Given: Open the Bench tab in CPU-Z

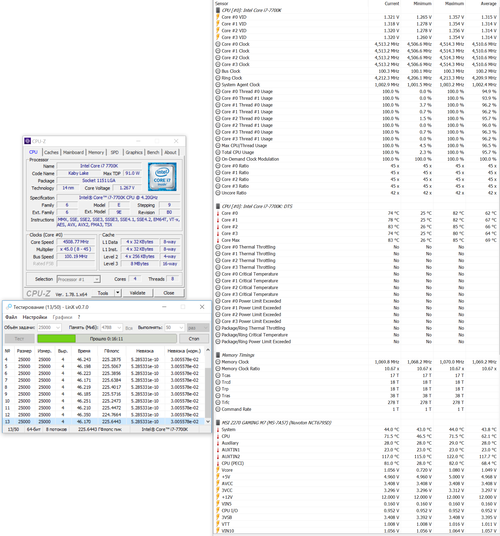Looking at the screenshot, I should [153, 152].
